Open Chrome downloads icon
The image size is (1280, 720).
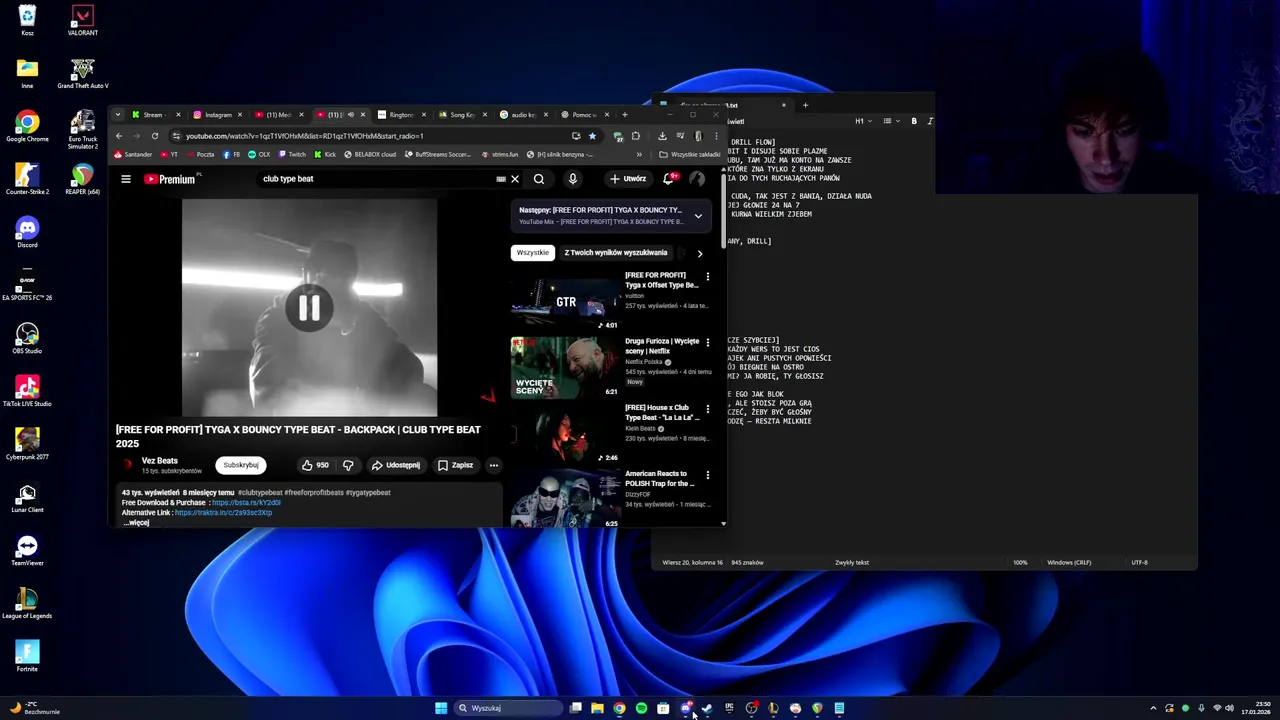coord(661,136)
